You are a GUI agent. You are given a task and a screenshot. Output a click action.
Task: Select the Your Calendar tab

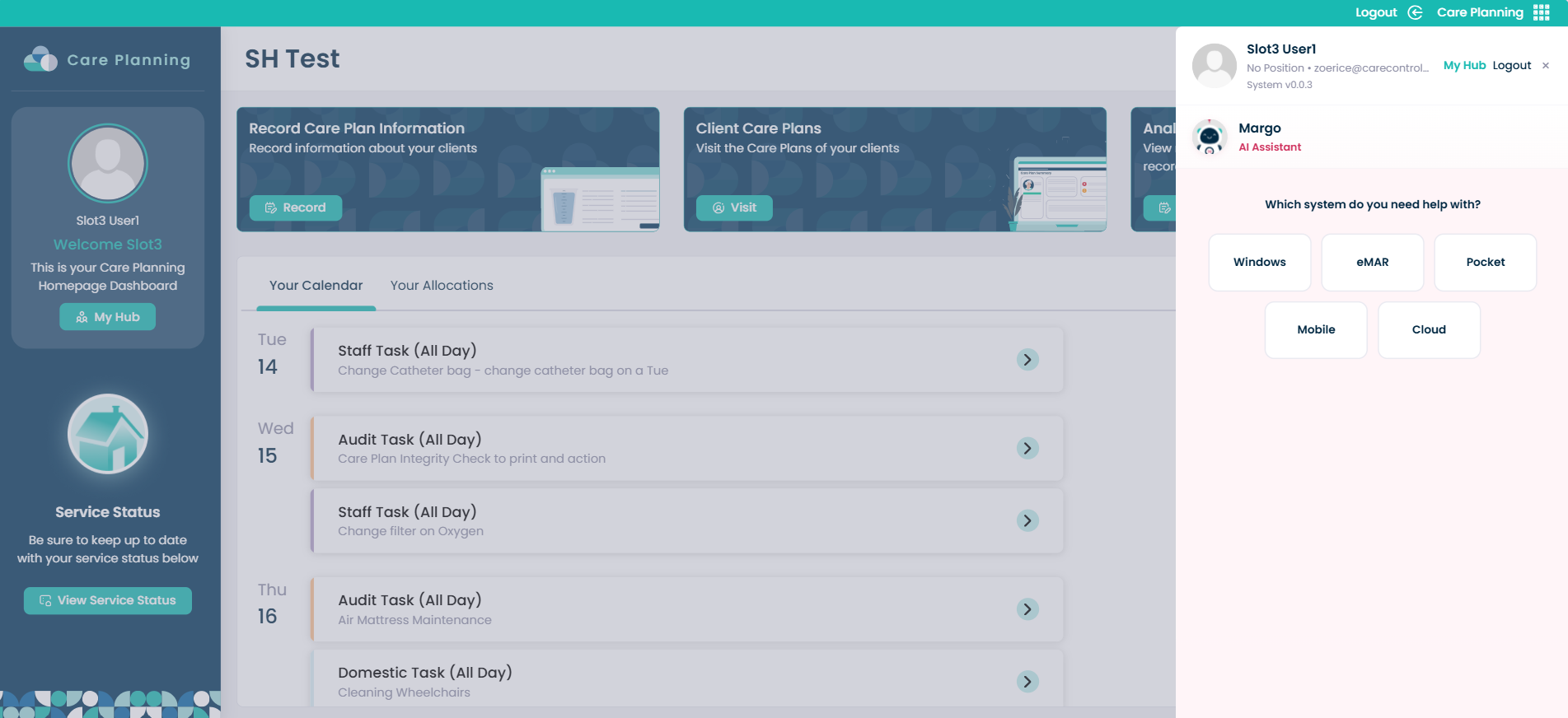tap(316, 286)
